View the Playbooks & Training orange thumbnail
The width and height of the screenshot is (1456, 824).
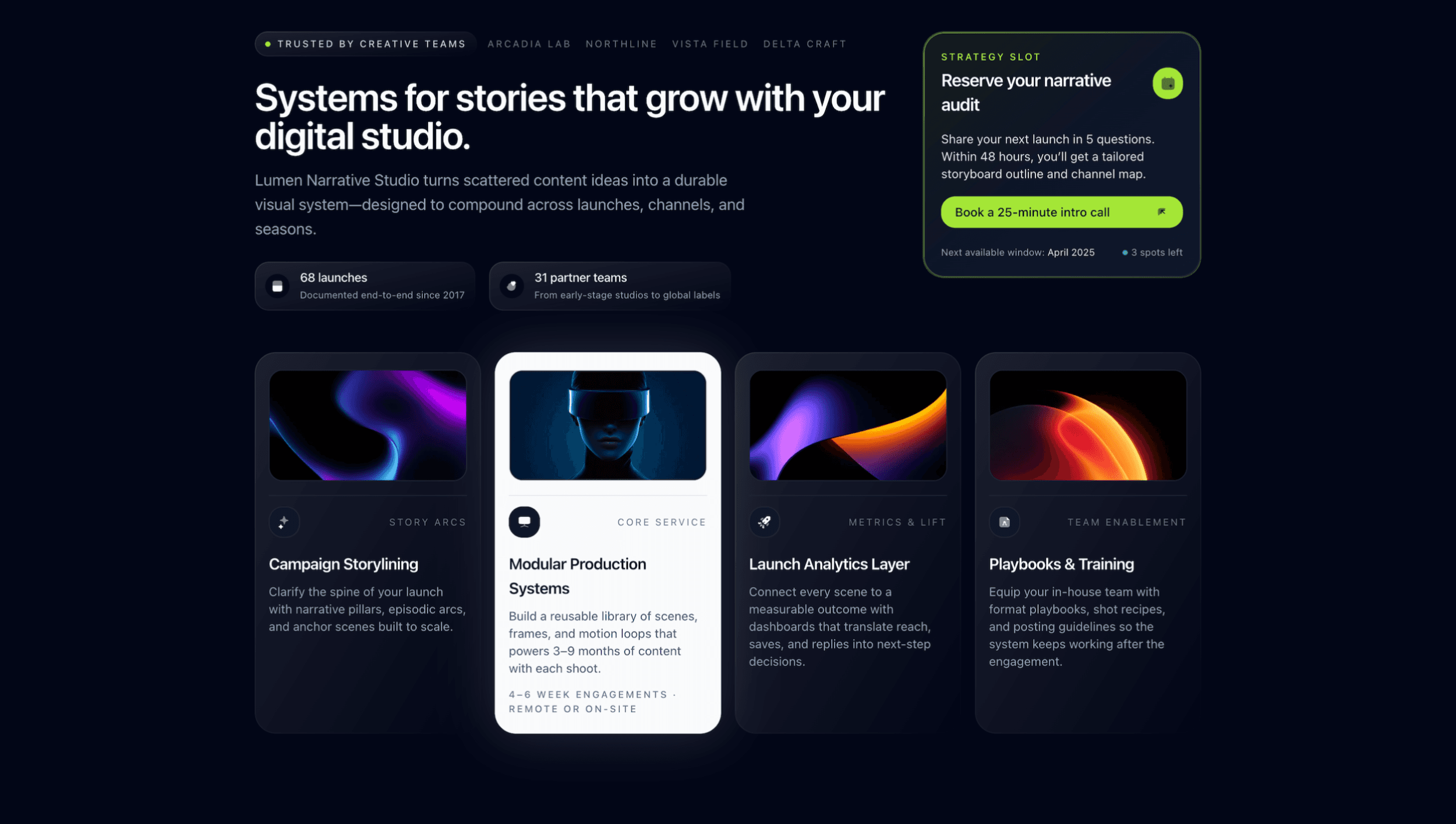(x=1088, y=425)
